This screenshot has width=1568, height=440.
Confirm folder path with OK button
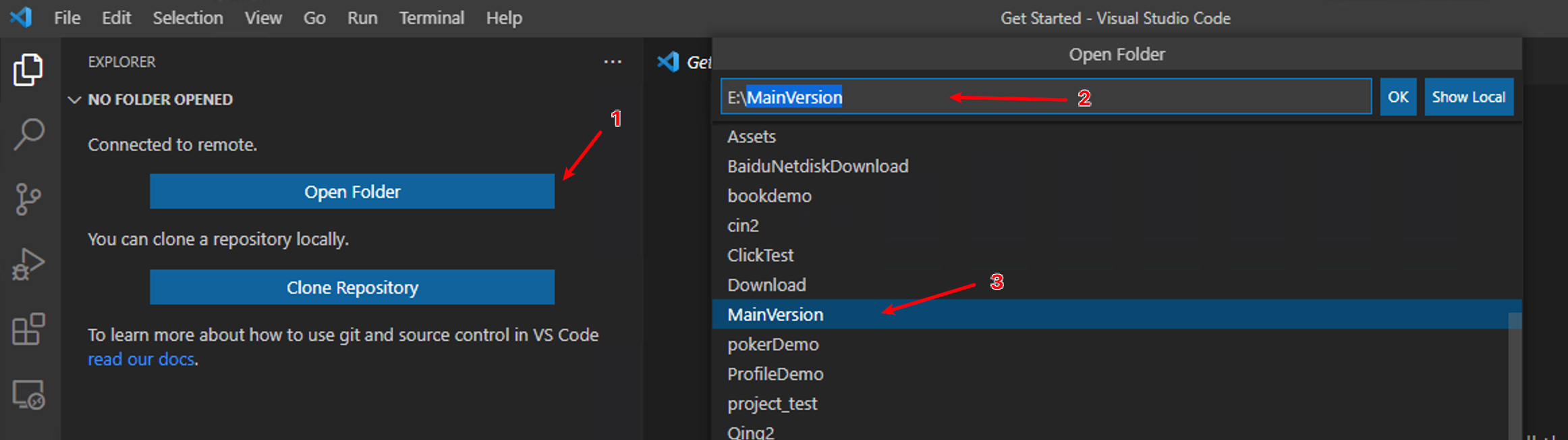click(1398, 97)
